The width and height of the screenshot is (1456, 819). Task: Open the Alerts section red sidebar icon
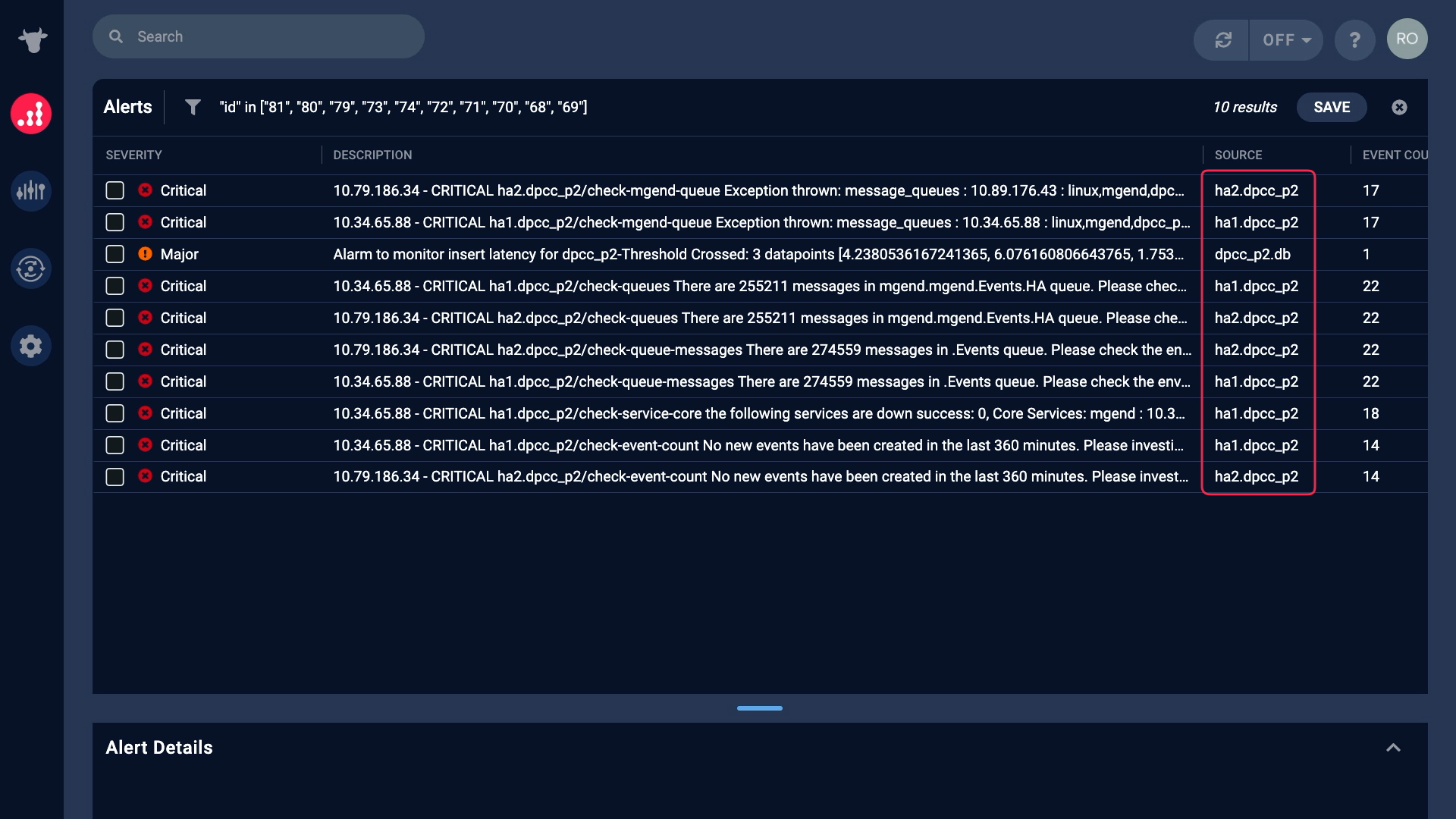pos(31,114)
